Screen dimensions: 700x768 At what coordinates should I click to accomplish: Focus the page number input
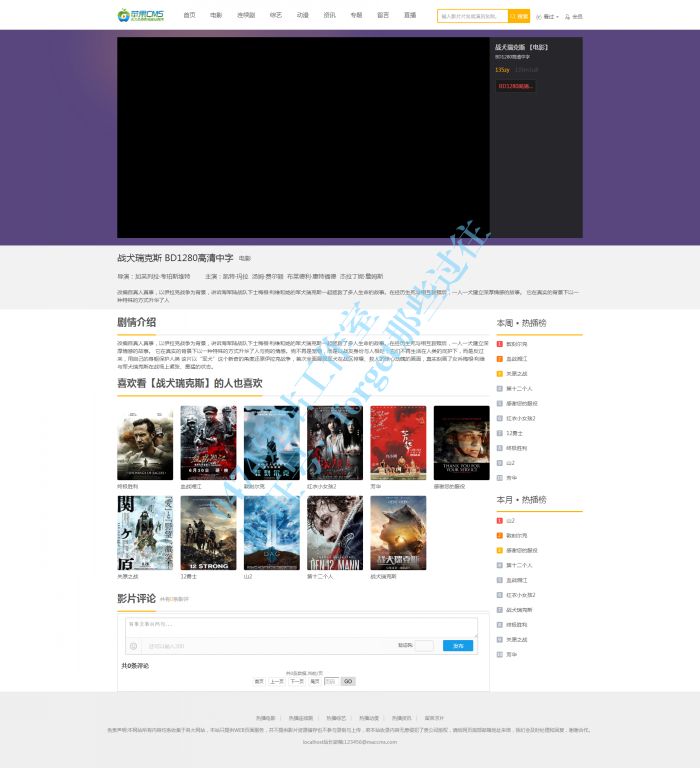pos(331,681)
